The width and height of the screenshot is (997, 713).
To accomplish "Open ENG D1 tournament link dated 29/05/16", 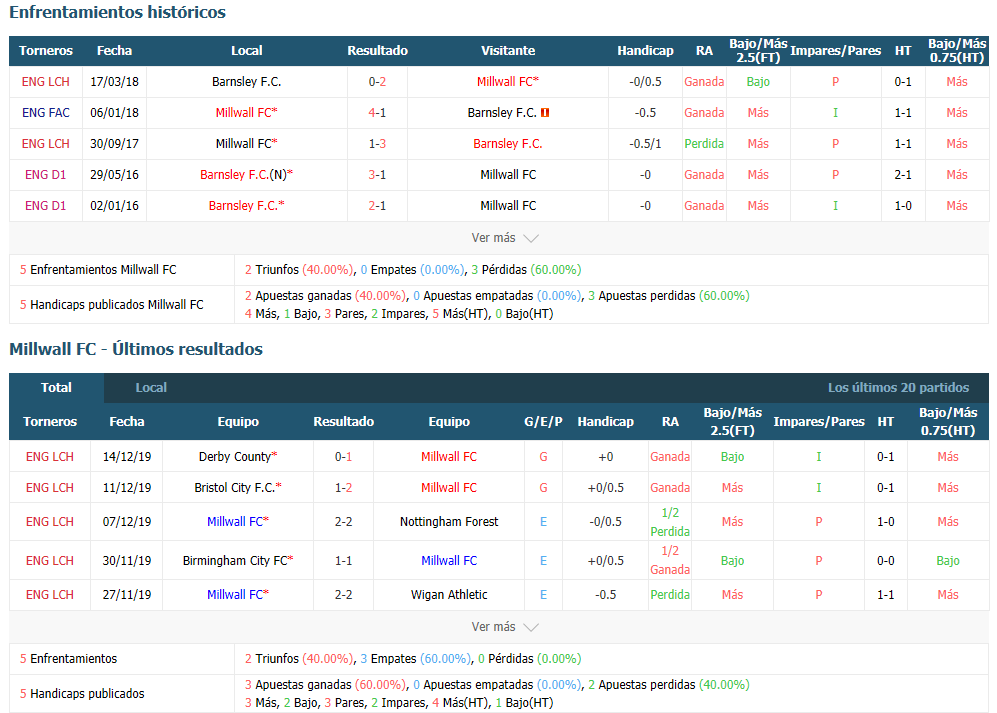I will pos(46,174).
